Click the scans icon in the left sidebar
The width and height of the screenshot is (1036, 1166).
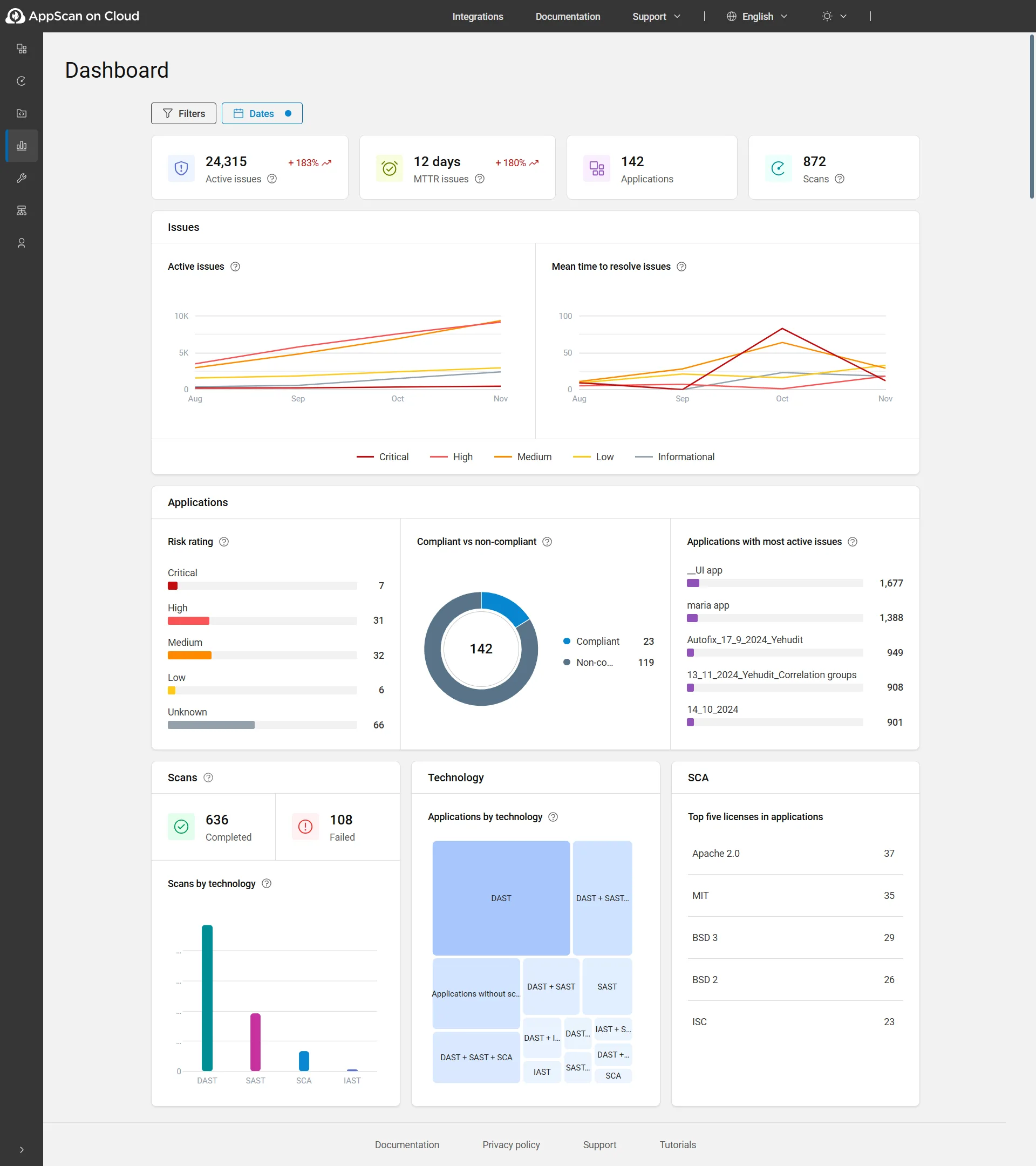point(21,80)
